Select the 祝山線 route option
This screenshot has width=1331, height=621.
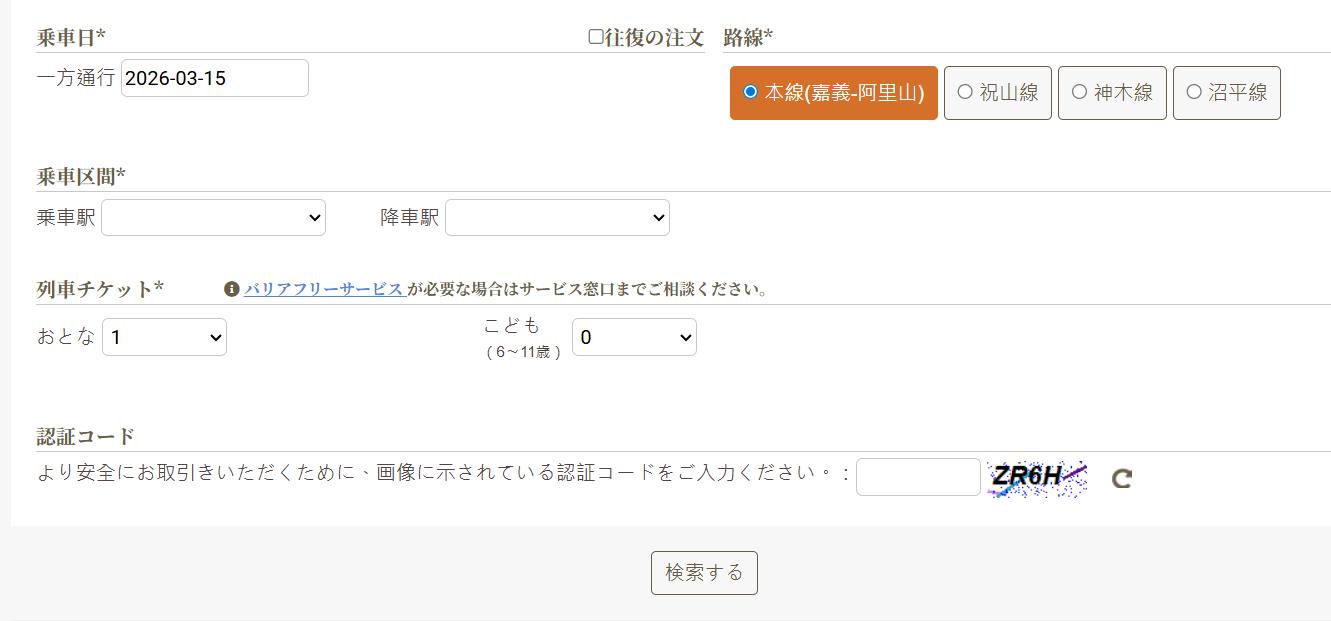click(x=965, y=92)
